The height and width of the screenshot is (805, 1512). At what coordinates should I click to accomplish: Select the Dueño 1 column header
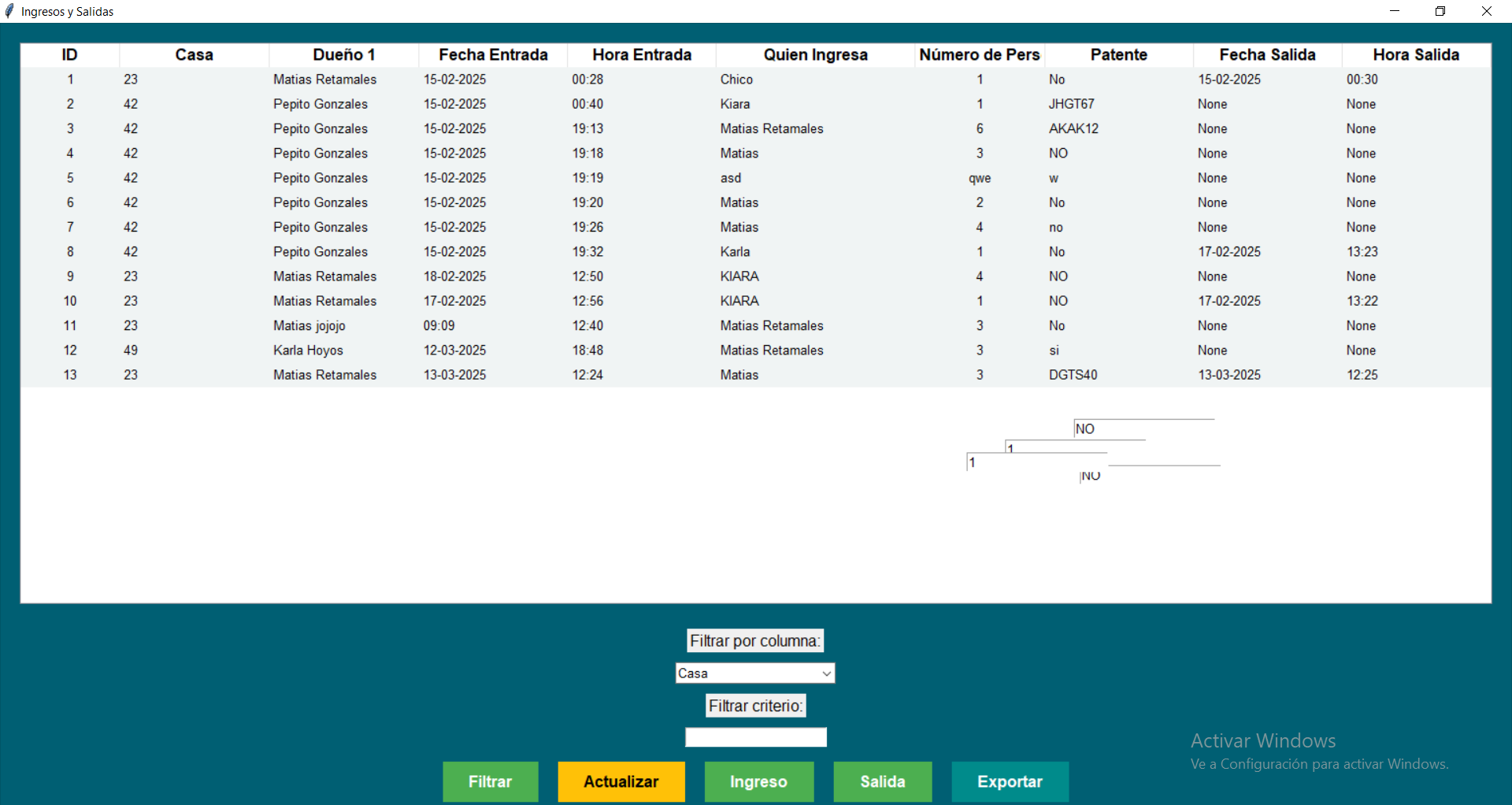pyautogui.click(x=343, y=55)
